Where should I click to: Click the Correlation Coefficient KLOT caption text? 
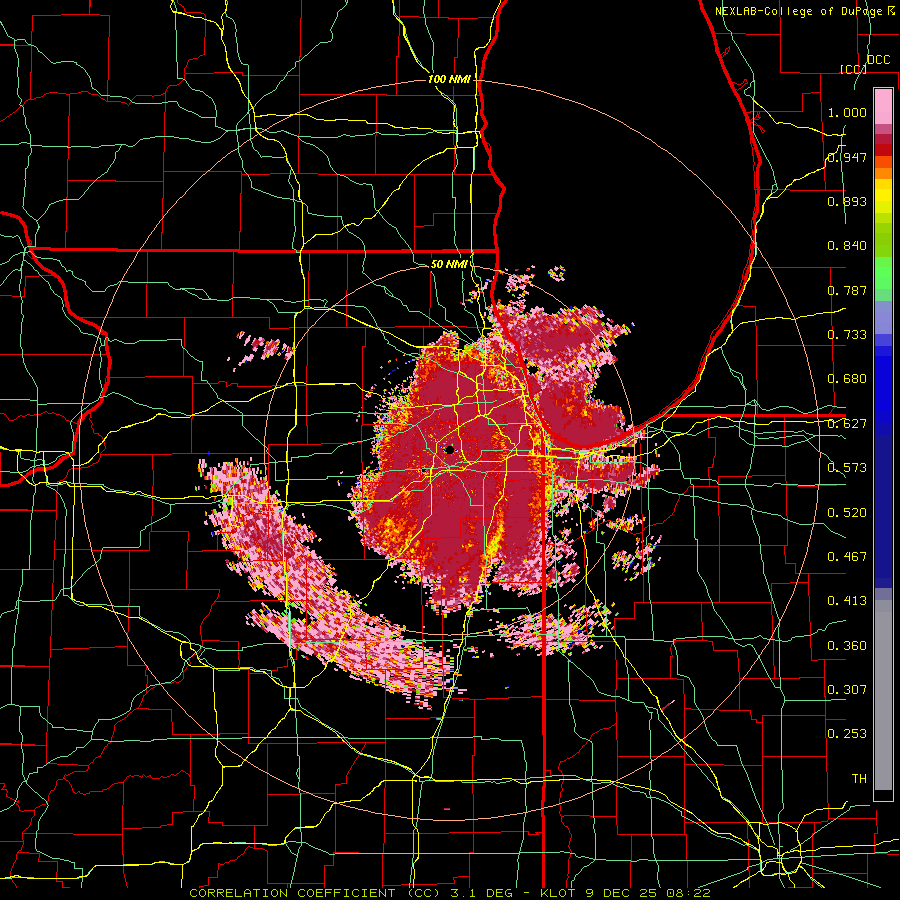pyautogui.click(x=450, y=893)
